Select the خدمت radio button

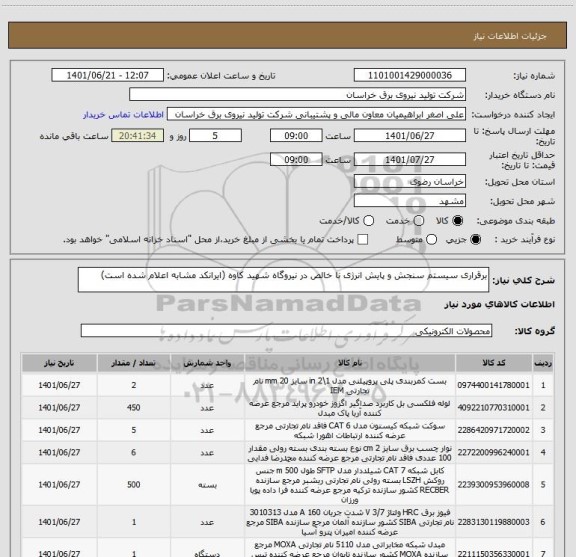[x=418, y=221]
